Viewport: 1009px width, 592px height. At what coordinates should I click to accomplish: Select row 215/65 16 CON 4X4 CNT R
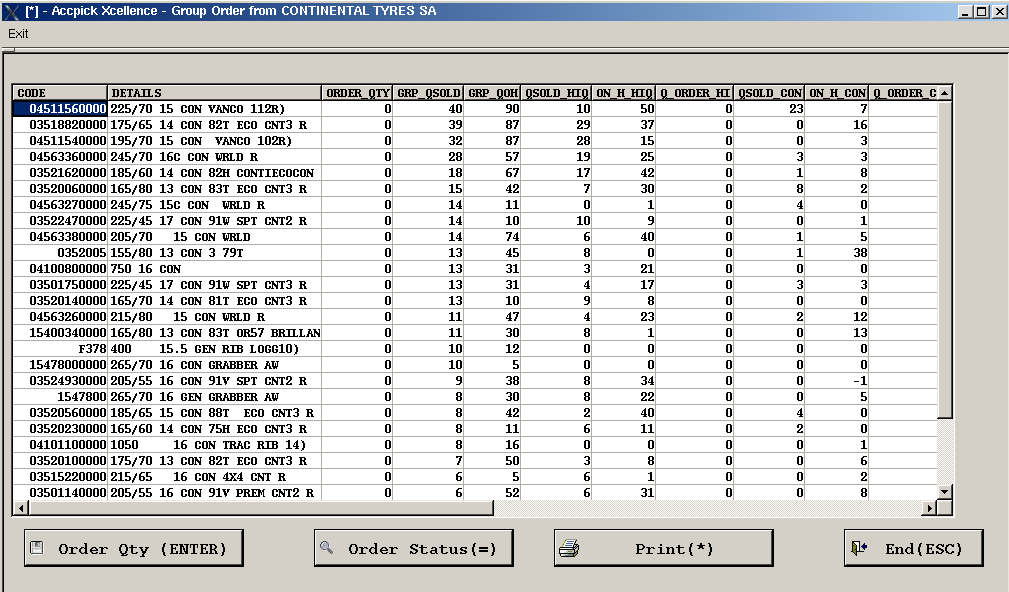(x=475, y=477)
